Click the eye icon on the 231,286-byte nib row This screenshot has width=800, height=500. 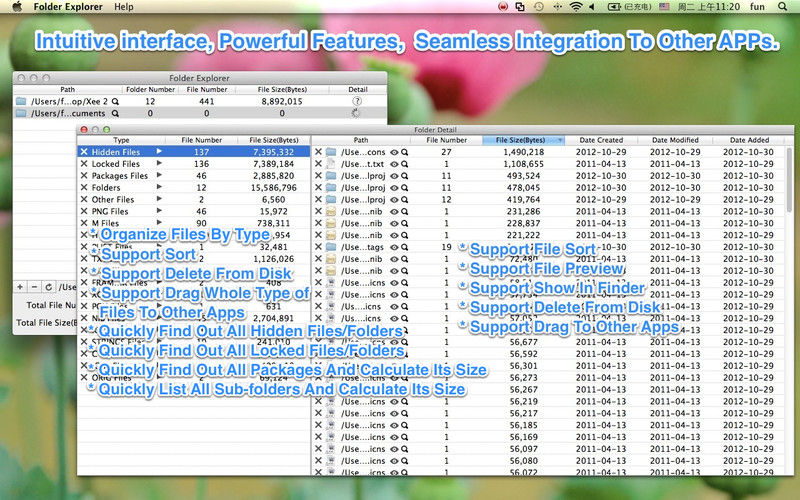pos(394,212)
